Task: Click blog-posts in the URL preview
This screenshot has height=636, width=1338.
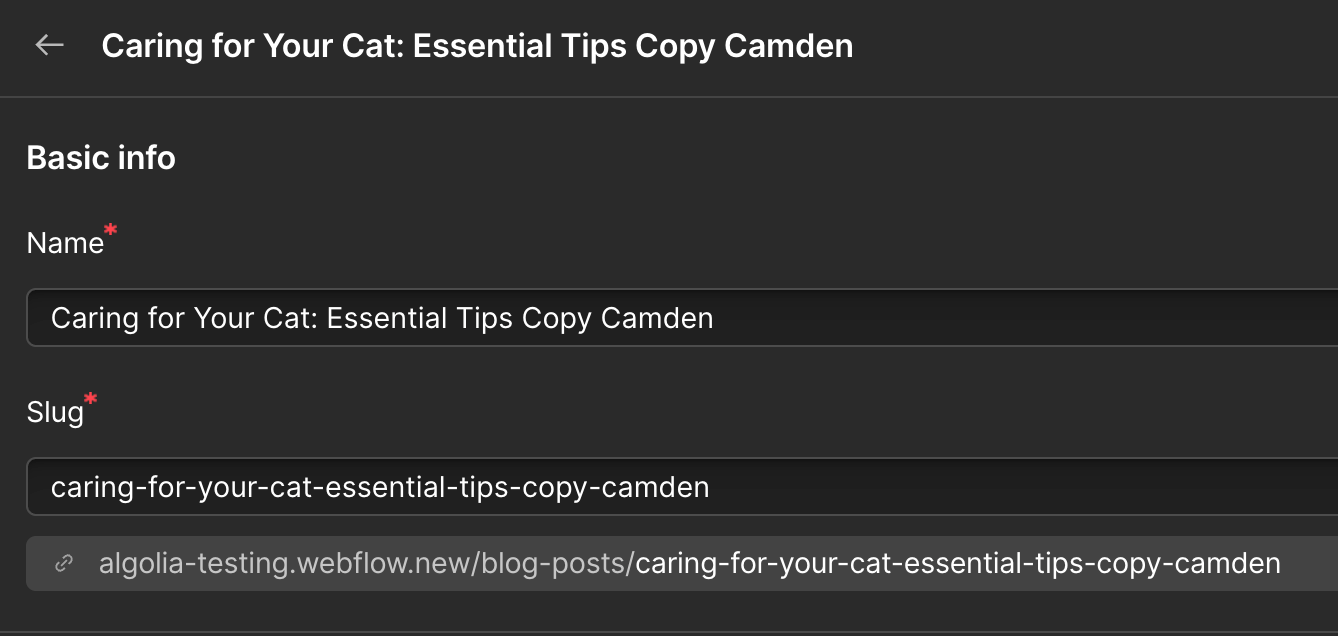Action: 553,564
